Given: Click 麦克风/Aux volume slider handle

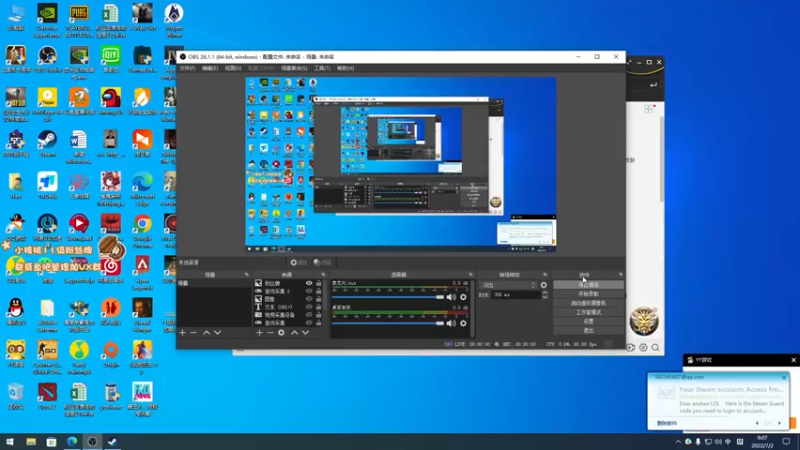Looking at the screenshot, I should point(440,297).
